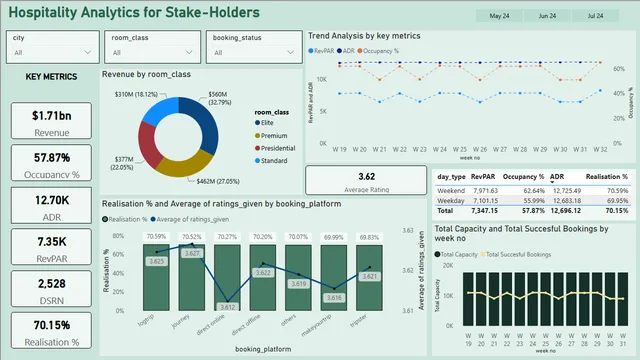Image resolution: width=640 pixels, height=360 pixels.
Task: Select the Jun 24 month button
Action: 547,16
